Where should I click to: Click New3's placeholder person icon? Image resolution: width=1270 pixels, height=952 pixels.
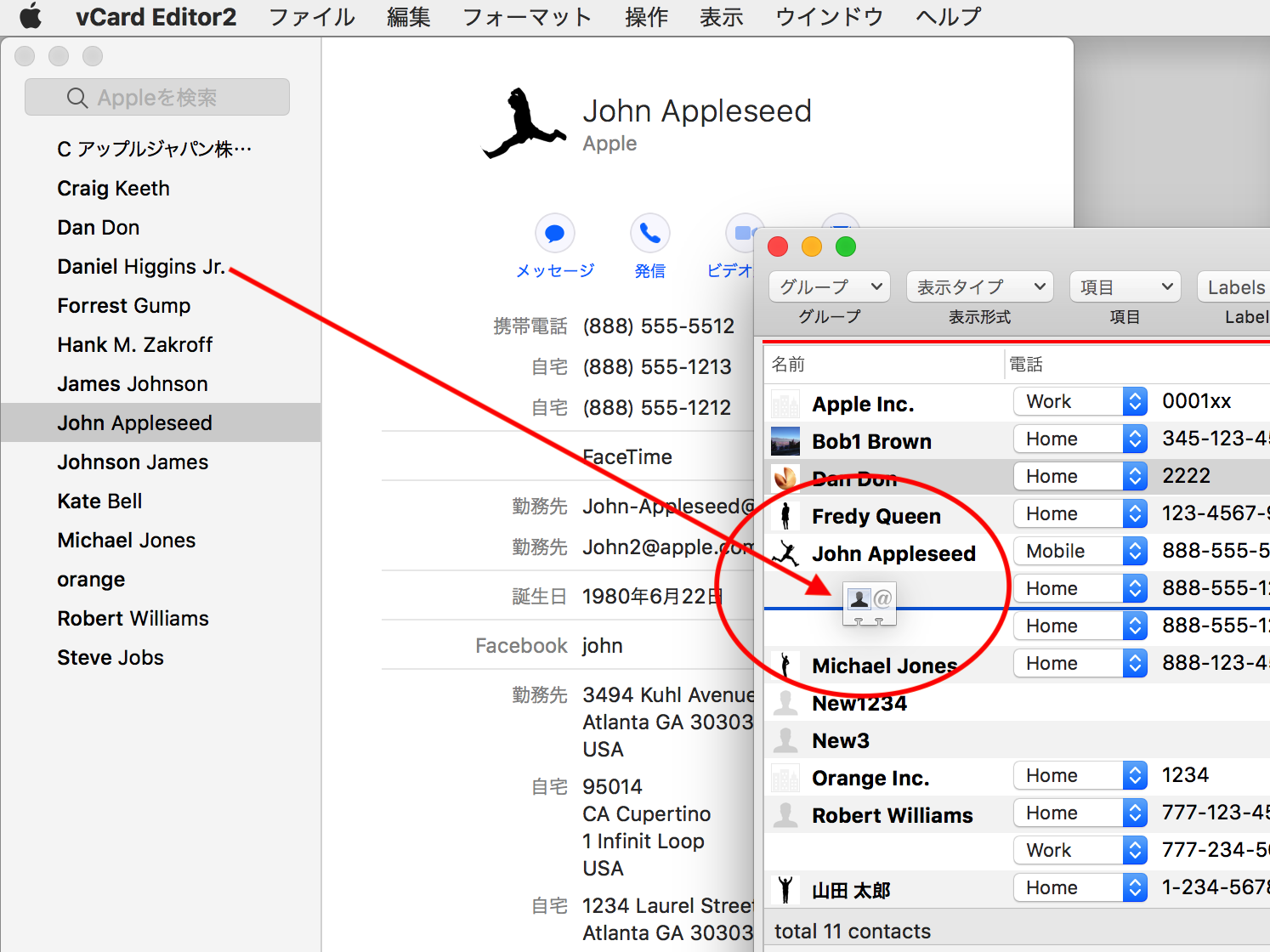(785, 741)
